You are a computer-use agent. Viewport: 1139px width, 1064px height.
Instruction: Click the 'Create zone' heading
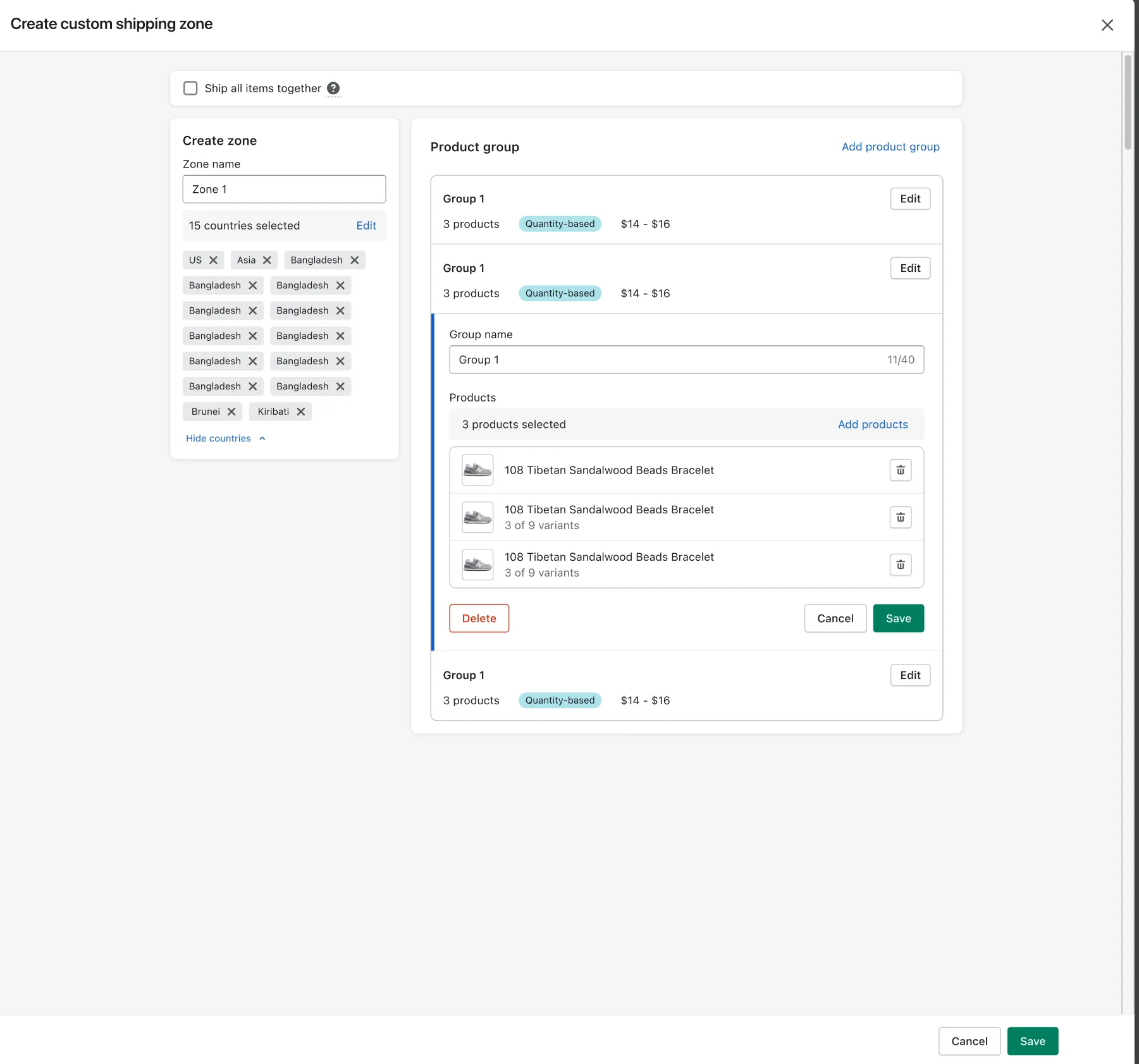tap(219, 140)
